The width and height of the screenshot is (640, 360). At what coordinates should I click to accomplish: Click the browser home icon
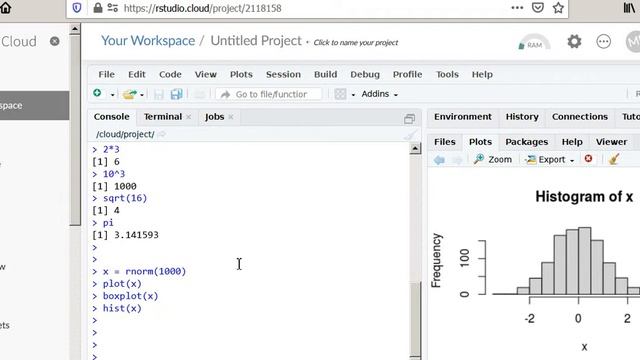[5, 7]
